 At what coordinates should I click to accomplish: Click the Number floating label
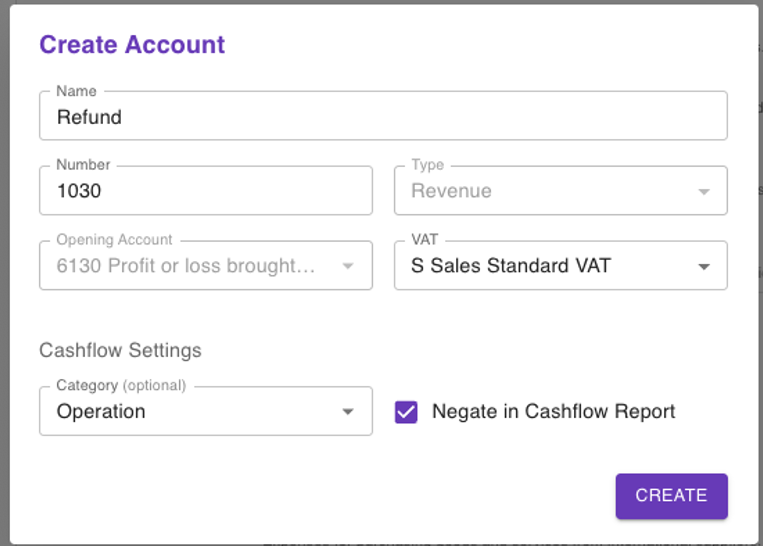click(83, 165)
